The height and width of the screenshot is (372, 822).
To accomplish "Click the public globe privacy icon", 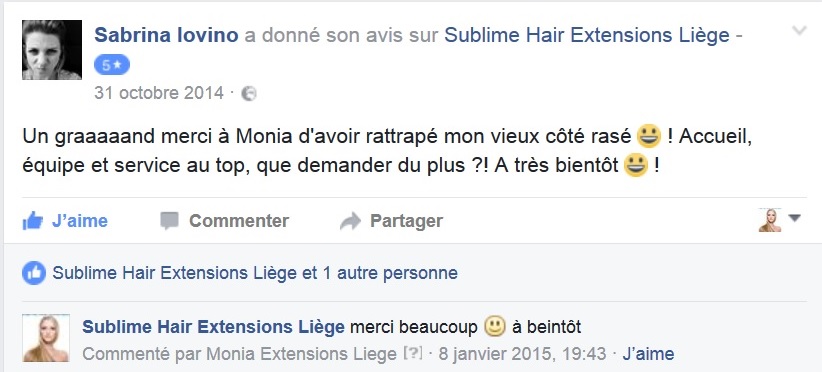I will (248, 94).
